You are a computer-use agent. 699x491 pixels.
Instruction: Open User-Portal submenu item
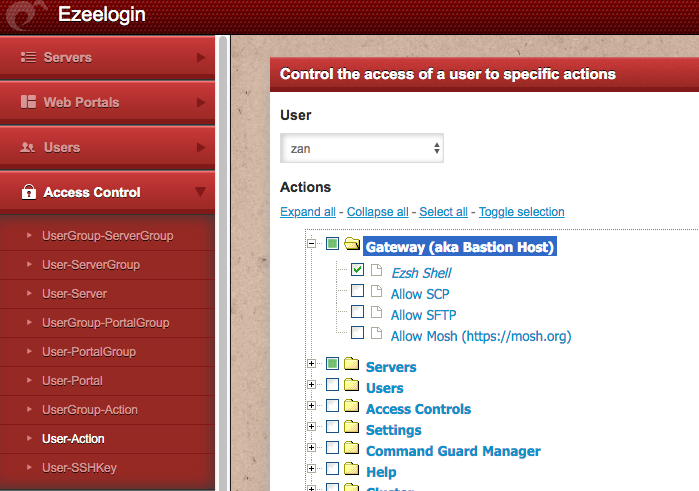click(x=107, y=380)
